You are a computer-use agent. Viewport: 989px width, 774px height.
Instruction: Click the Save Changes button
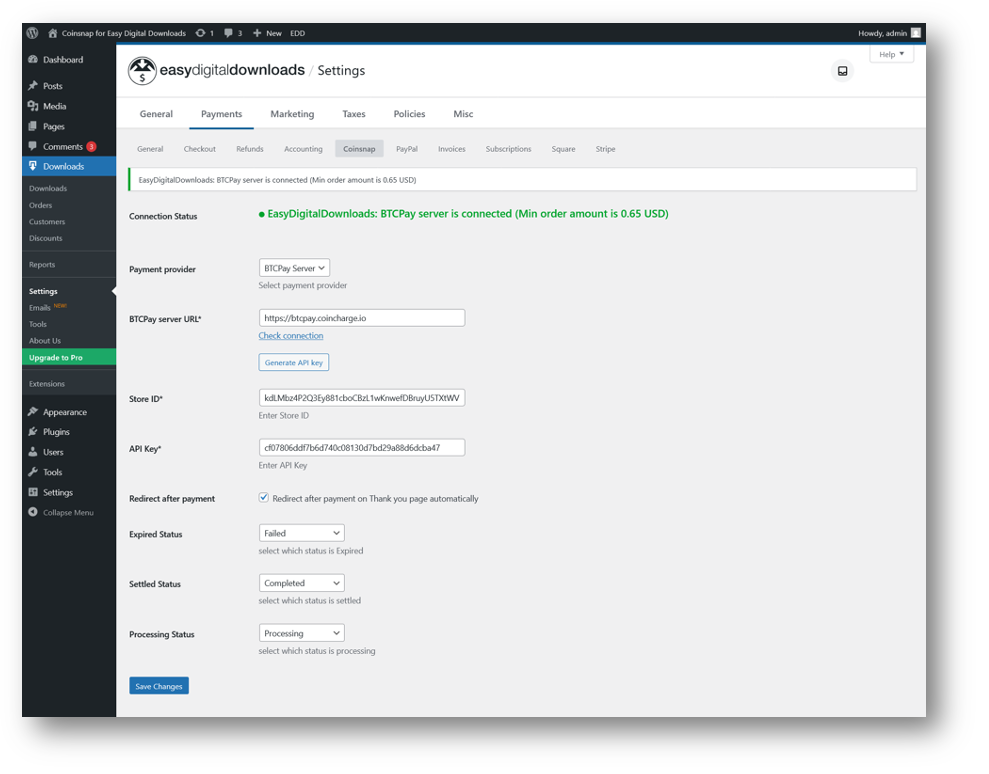tap(159, 686)
